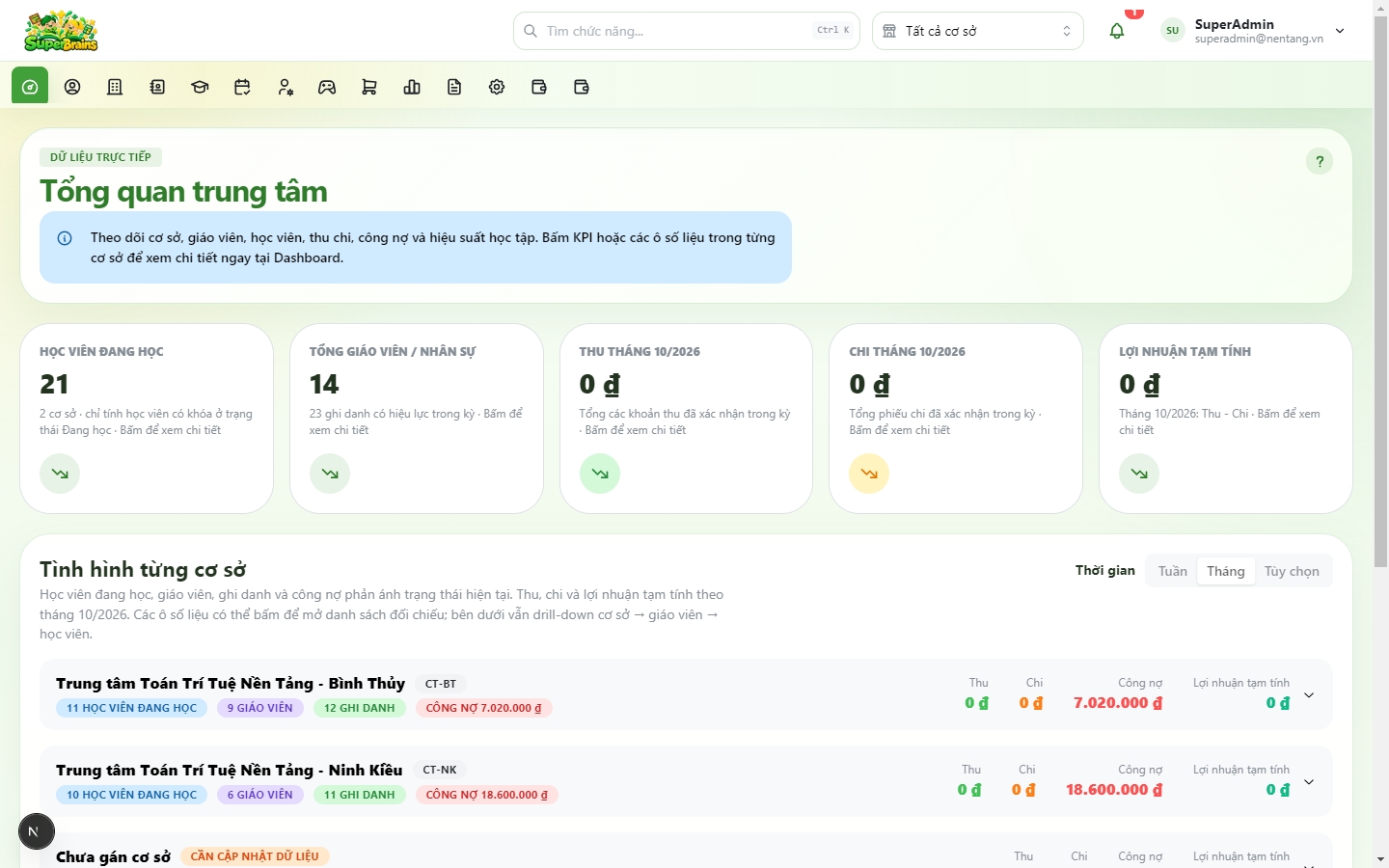This screenshot has width=1389, height=868.
Task: Click the SU avatar circle
Action: click(x=1173, y=31)
